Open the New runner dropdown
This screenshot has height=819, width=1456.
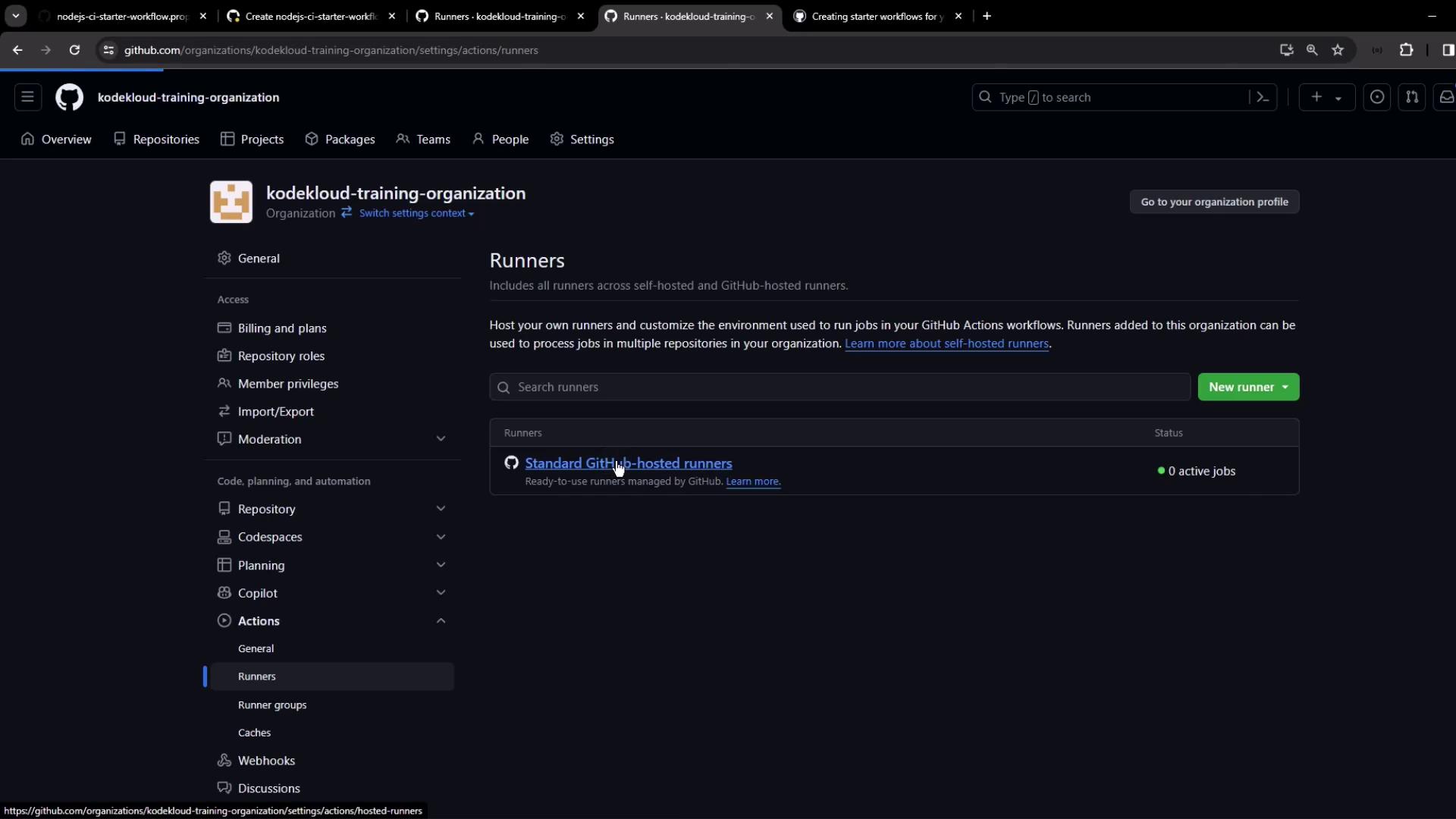coord(1248,387)
